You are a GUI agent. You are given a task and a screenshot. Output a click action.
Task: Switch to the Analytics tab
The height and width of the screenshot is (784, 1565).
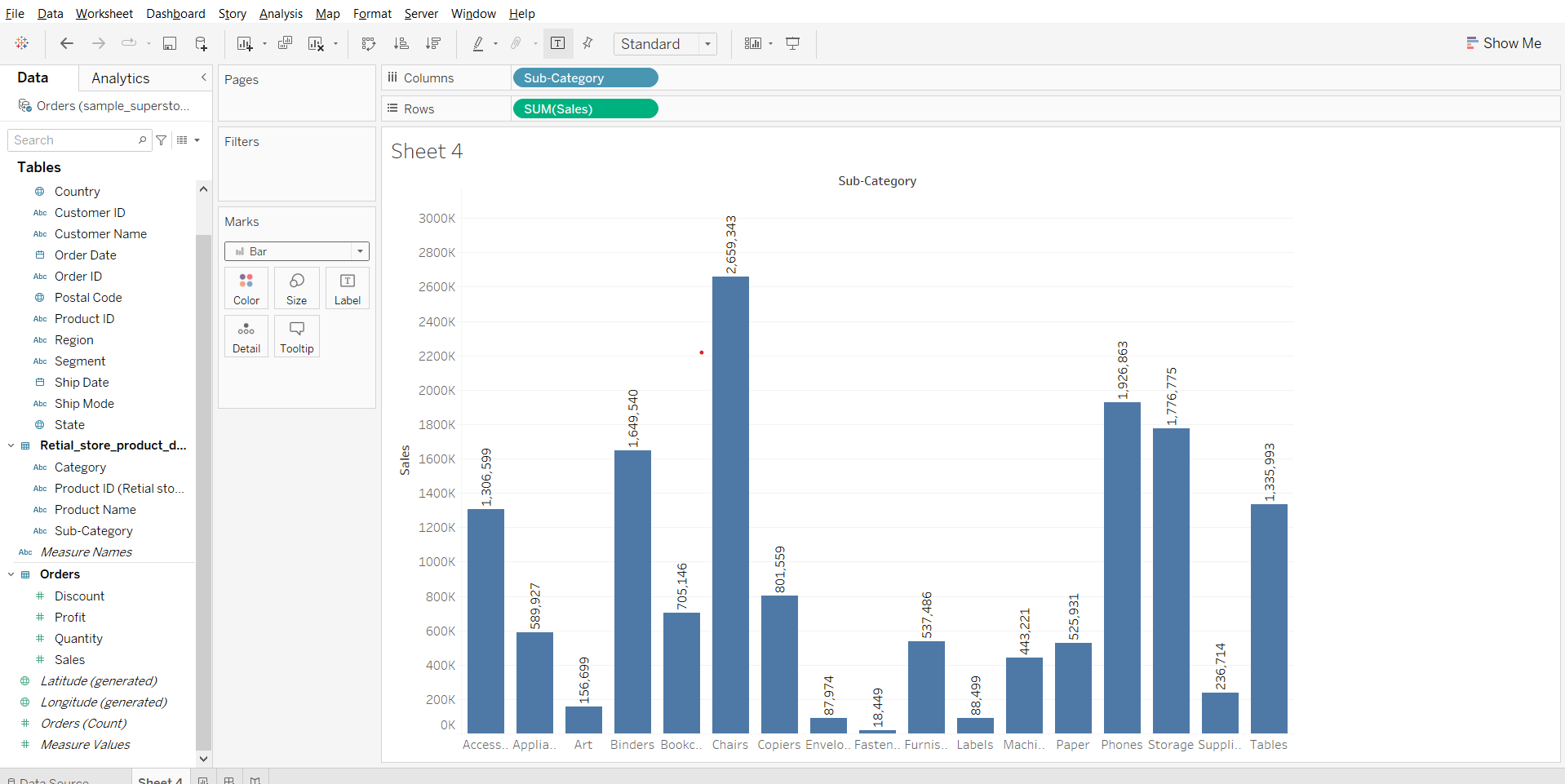[x=120, y=78]
